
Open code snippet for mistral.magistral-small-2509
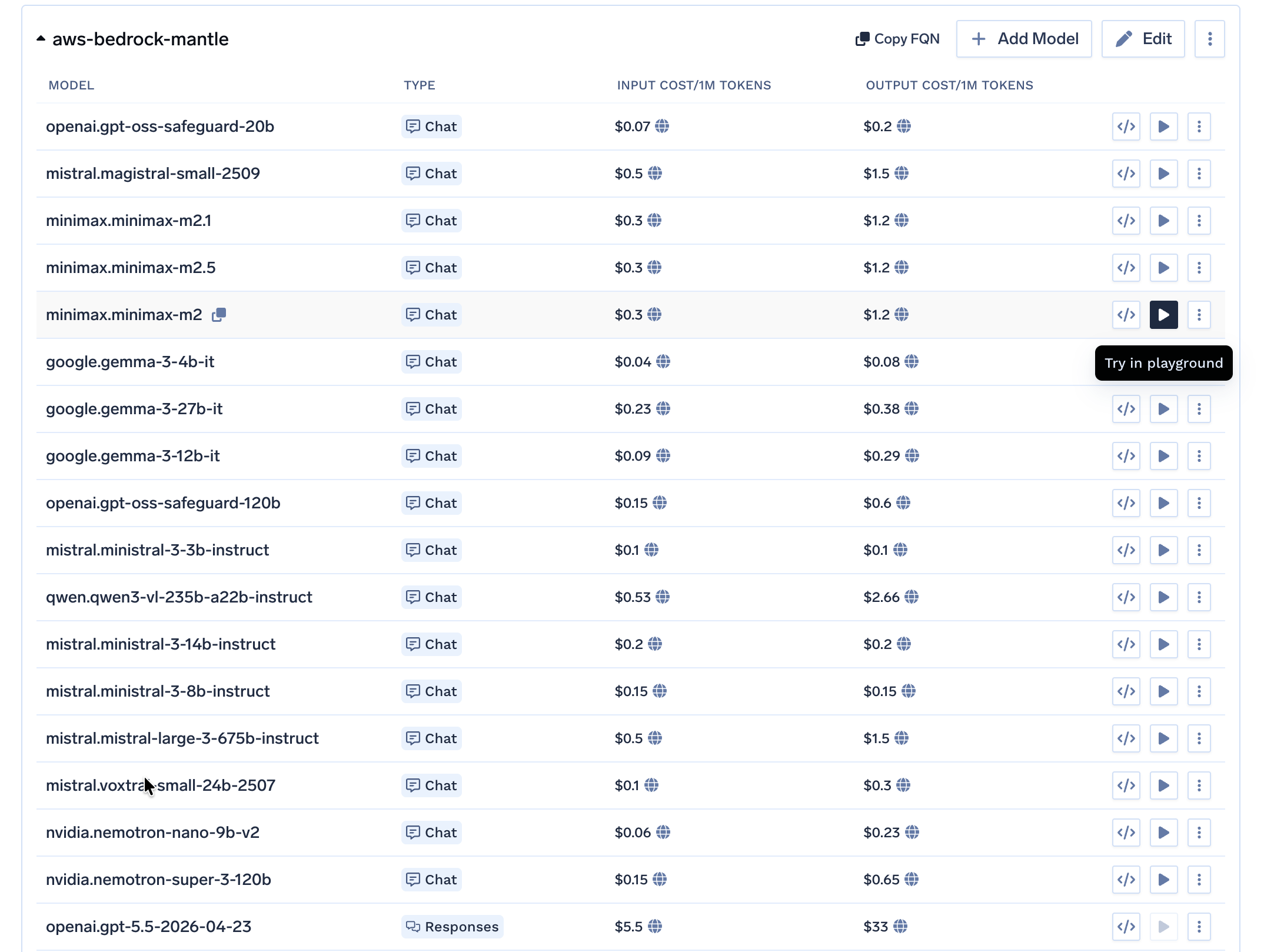click(x=1126, y=174)
